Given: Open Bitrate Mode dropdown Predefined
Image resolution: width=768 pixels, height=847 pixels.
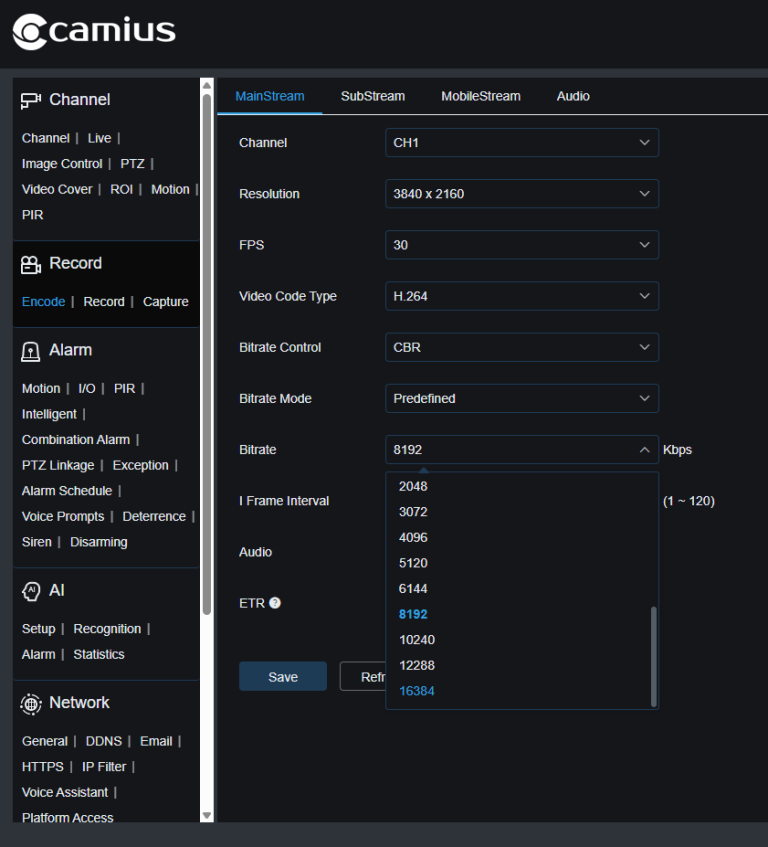Looking at the screenshot, I should coord(522,399).
